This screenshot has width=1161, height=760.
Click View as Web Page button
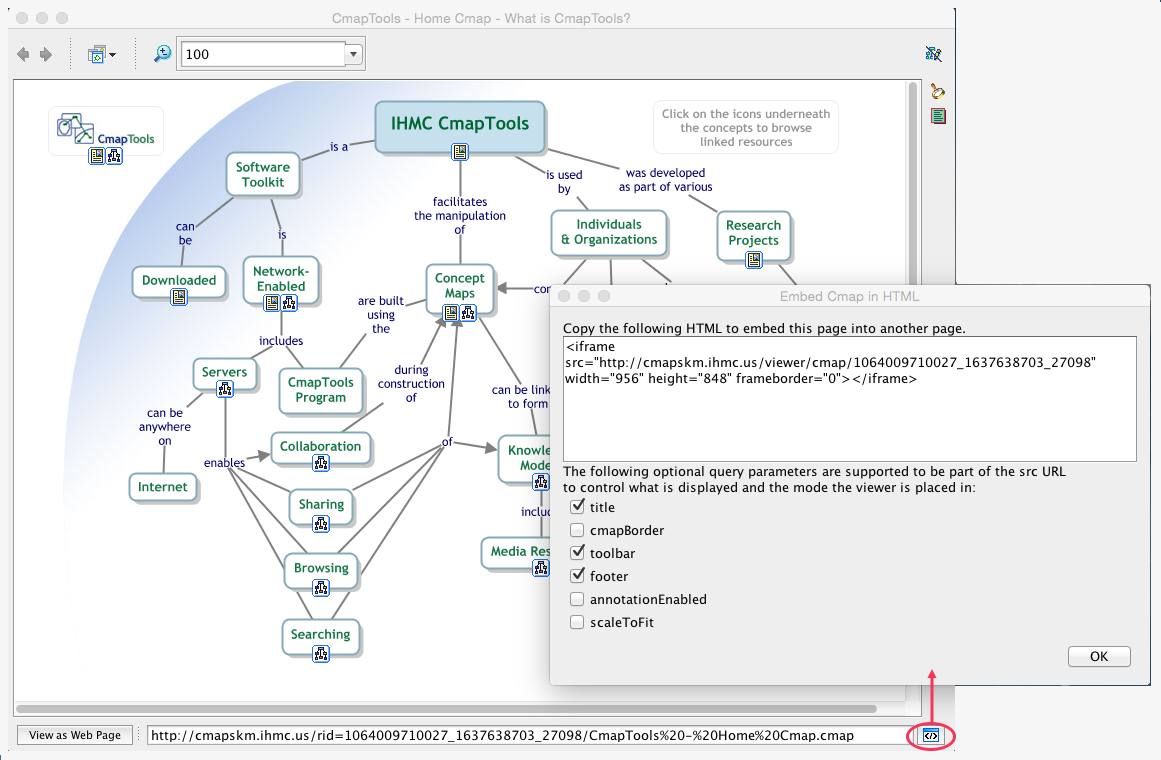[x=75, y=735]
